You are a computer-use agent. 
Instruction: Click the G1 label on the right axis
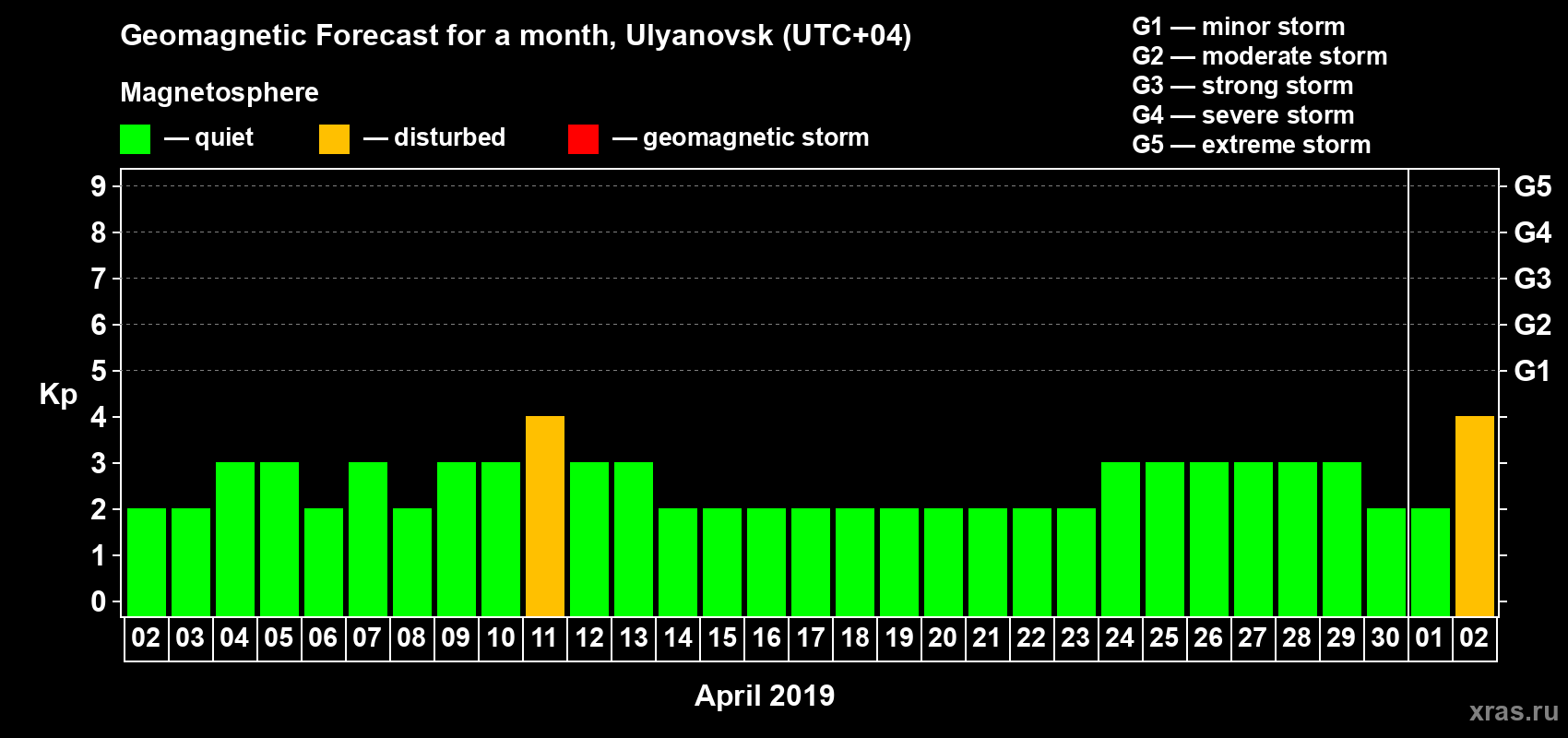1533,371
